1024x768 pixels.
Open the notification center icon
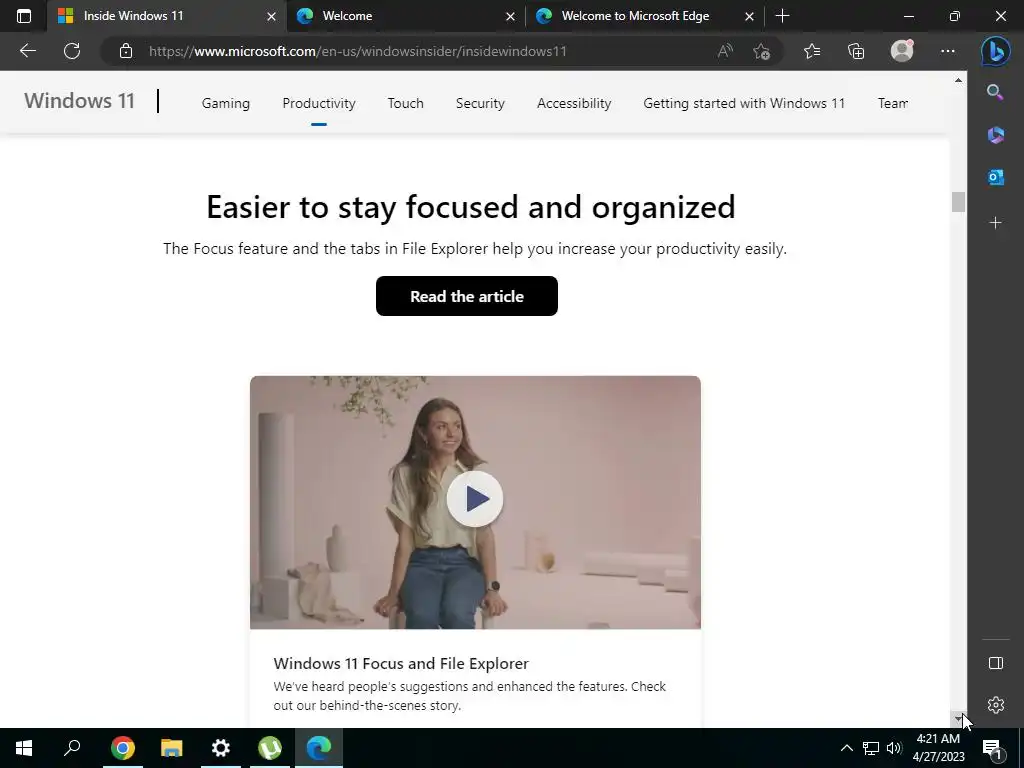[992, 748]
